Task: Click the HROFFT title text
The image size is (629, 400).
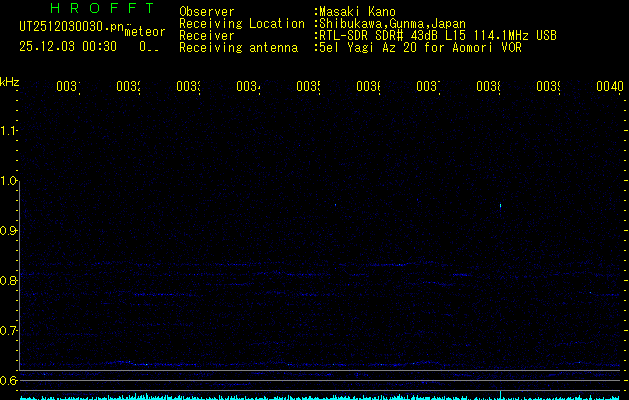Action: [102, 8]
